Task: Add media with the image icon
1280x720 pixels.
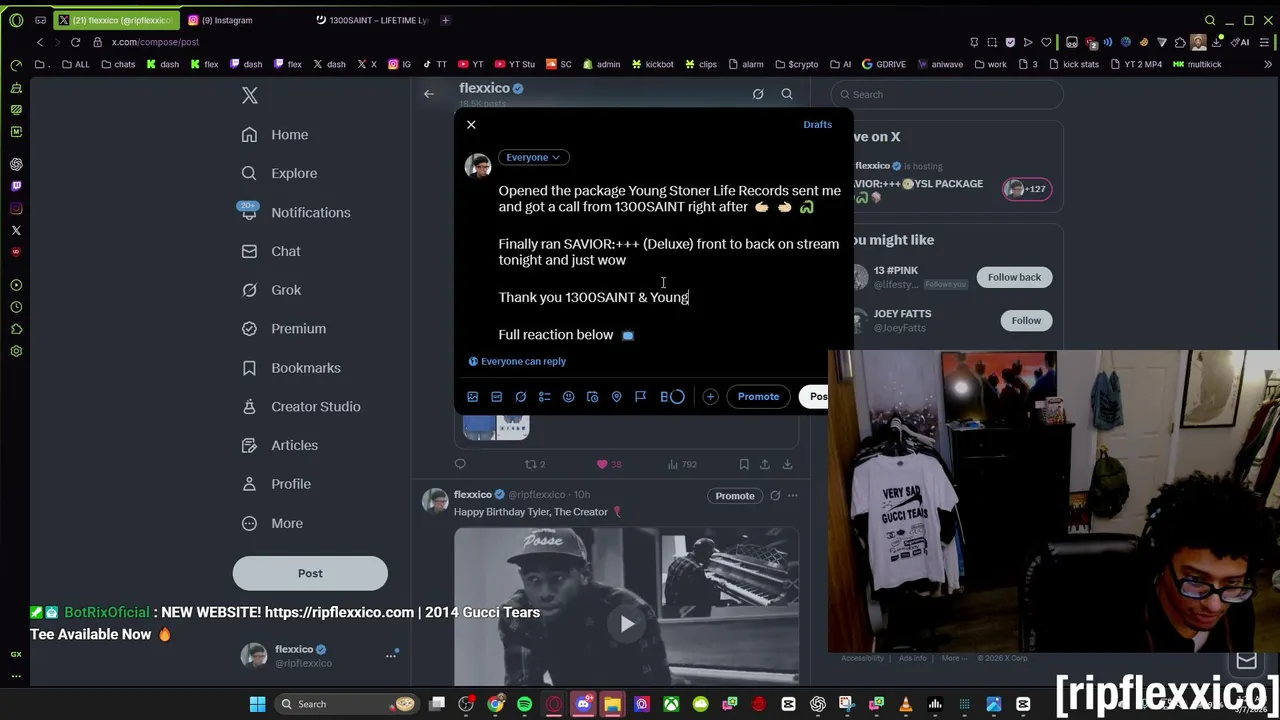Action: point(473,397)
